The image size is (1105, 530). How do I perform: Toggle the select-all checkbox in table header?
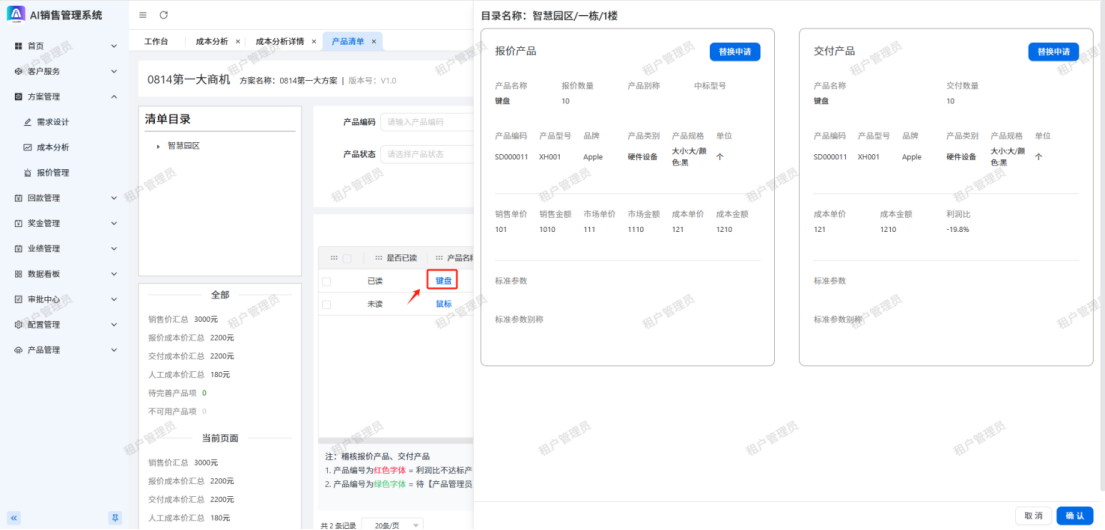(x=346, y=258)
